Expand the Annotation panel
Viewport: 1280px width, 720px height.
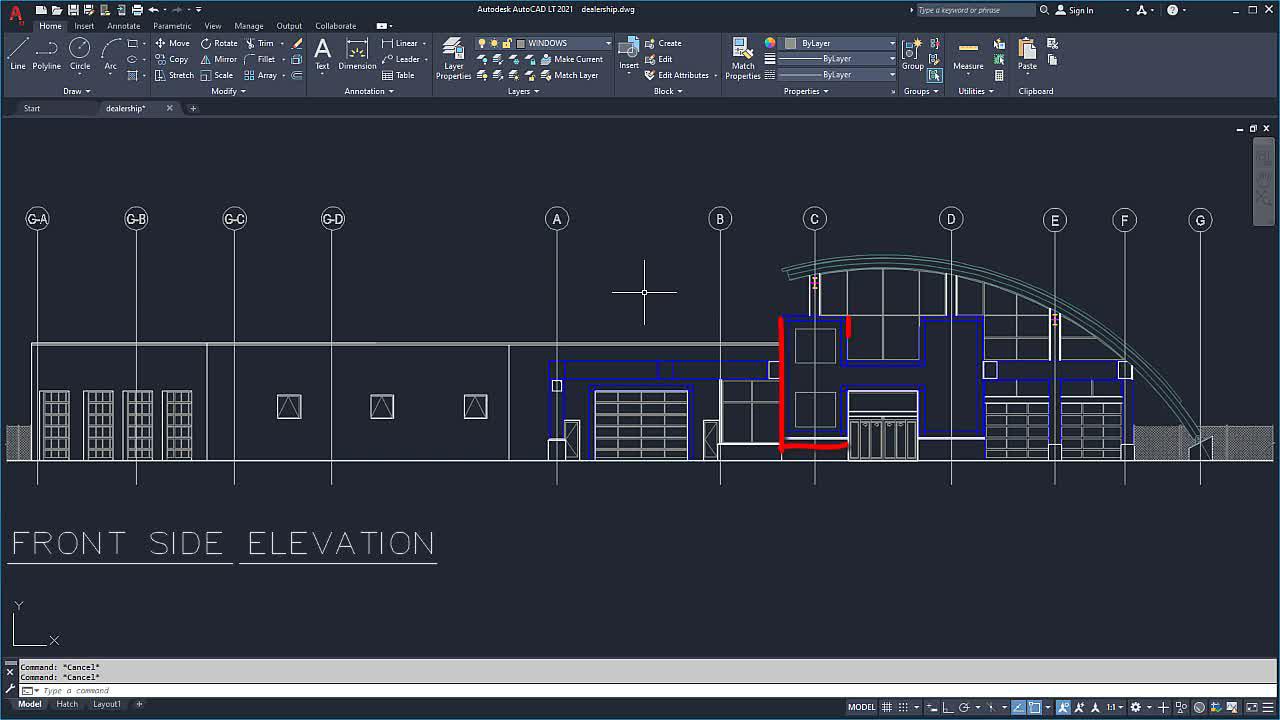[x=369, y=91]
